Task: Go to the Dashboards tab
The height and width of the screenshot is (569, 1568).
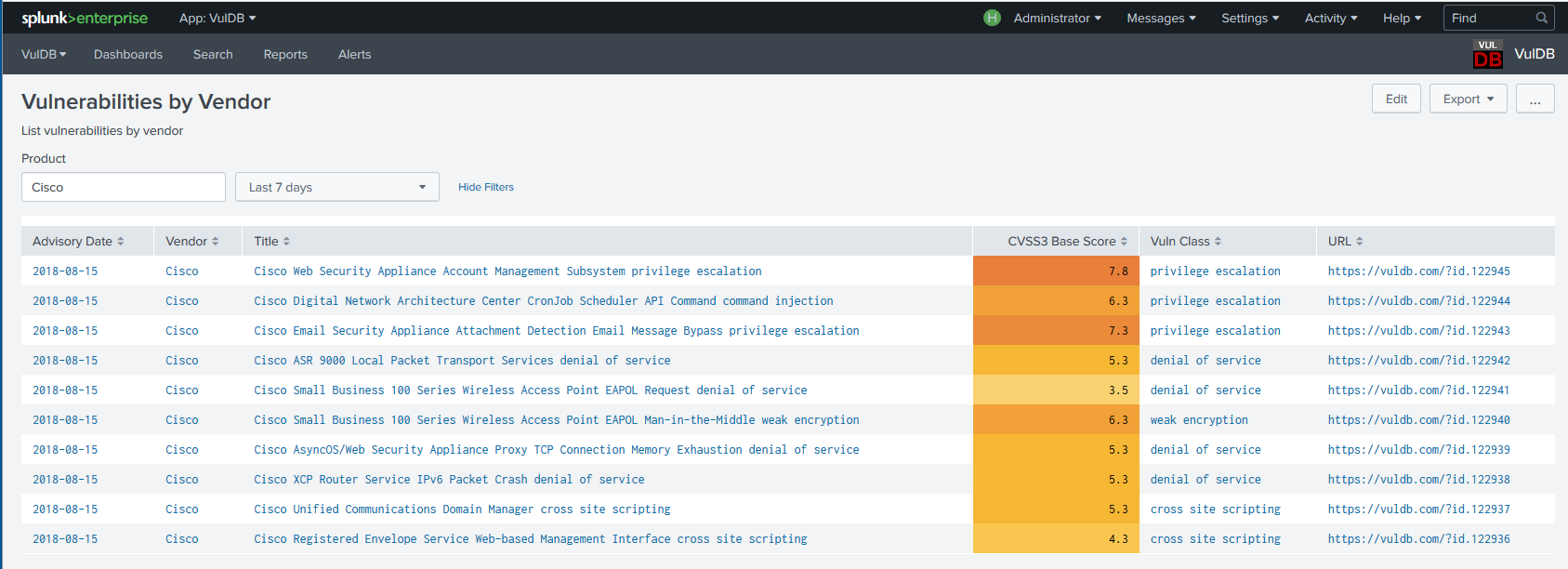Action: 128,55
